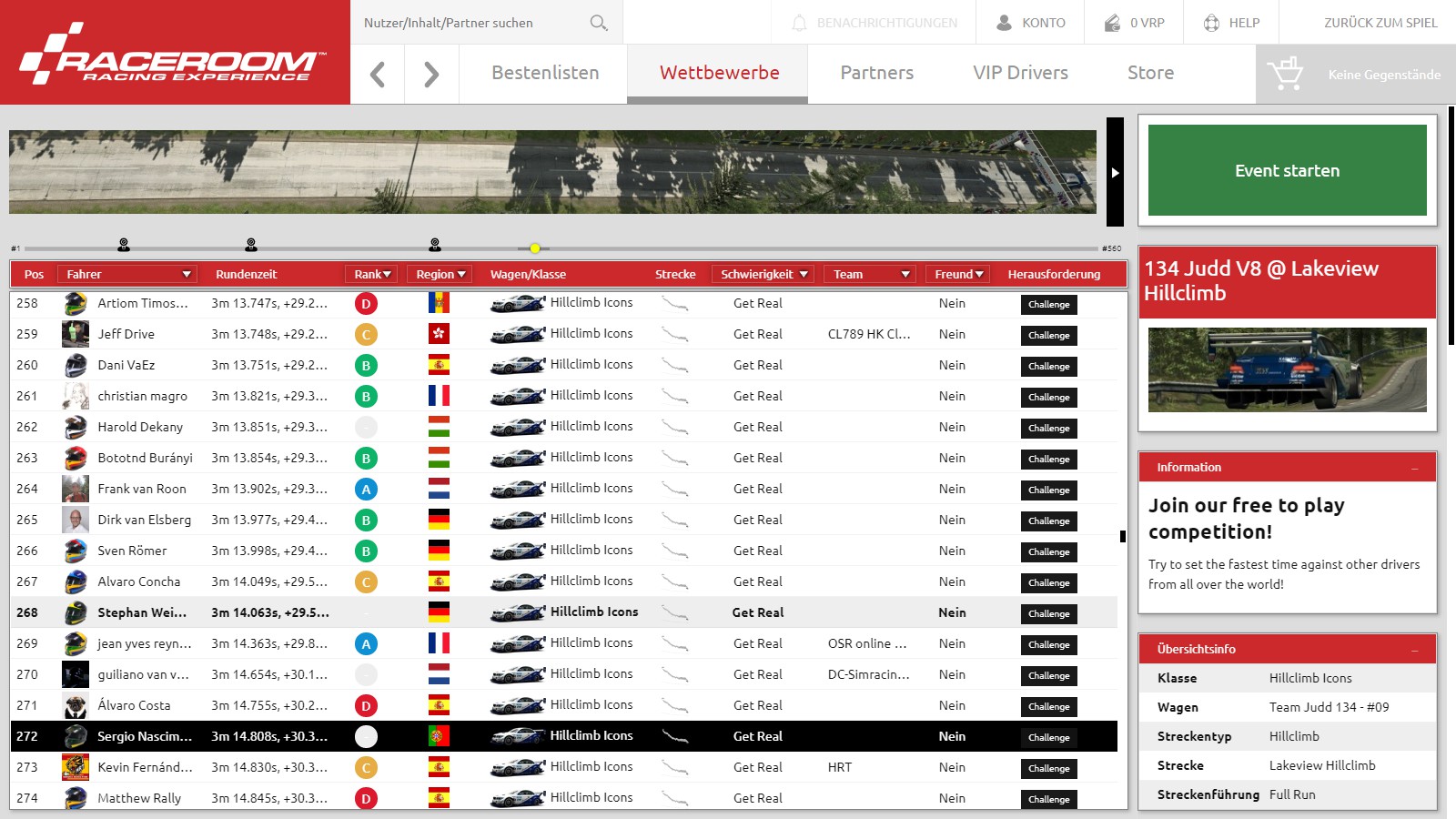Click '3m 13.902s' lap time
Image resolution: width=1456 pixels, height=819 pixels.
click(x=245, y=489)
